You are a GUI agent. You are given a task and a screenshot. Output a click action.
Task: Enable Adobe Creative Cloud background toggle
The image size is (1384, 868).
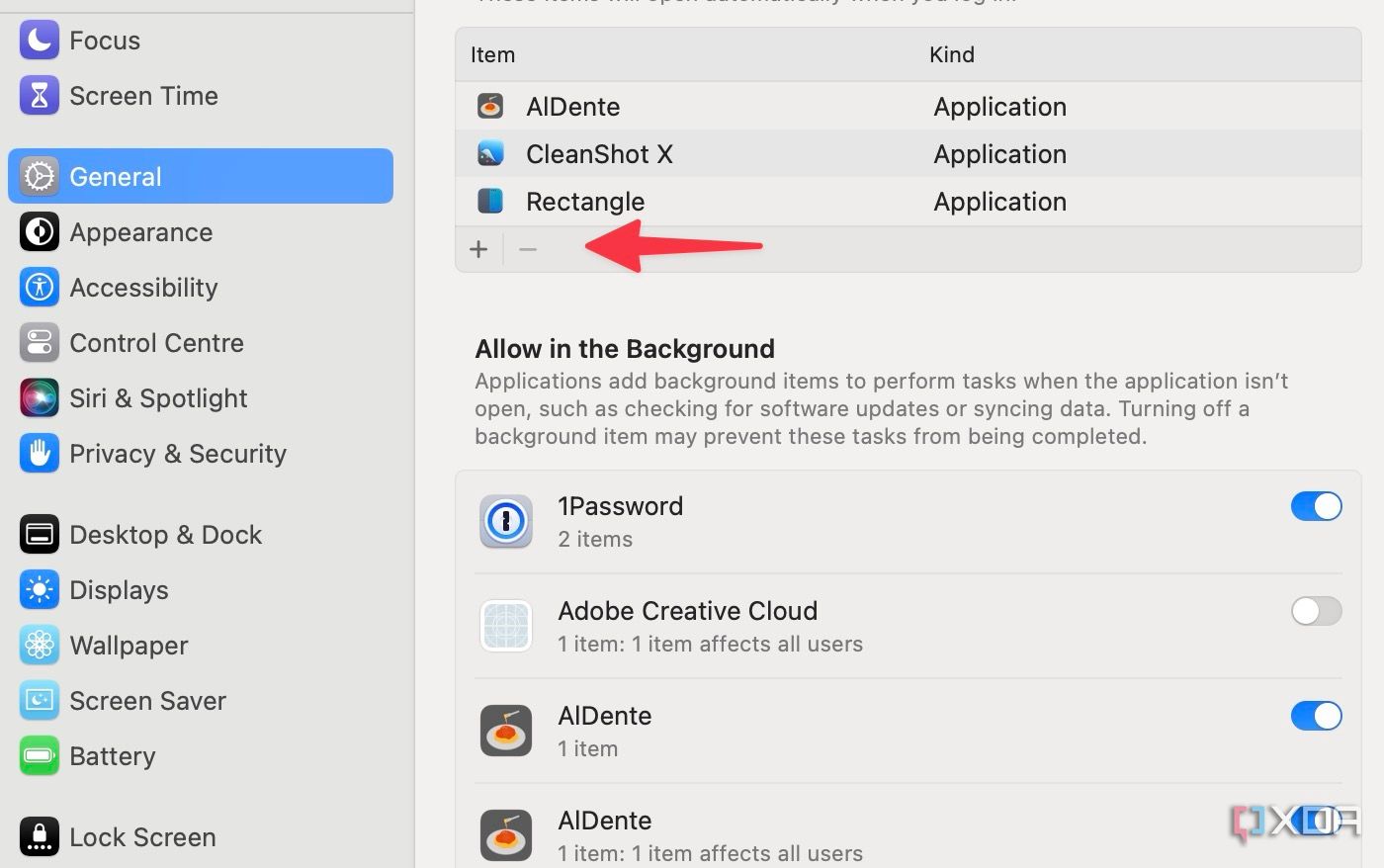pyautogui.click(x=1317, y=611)
